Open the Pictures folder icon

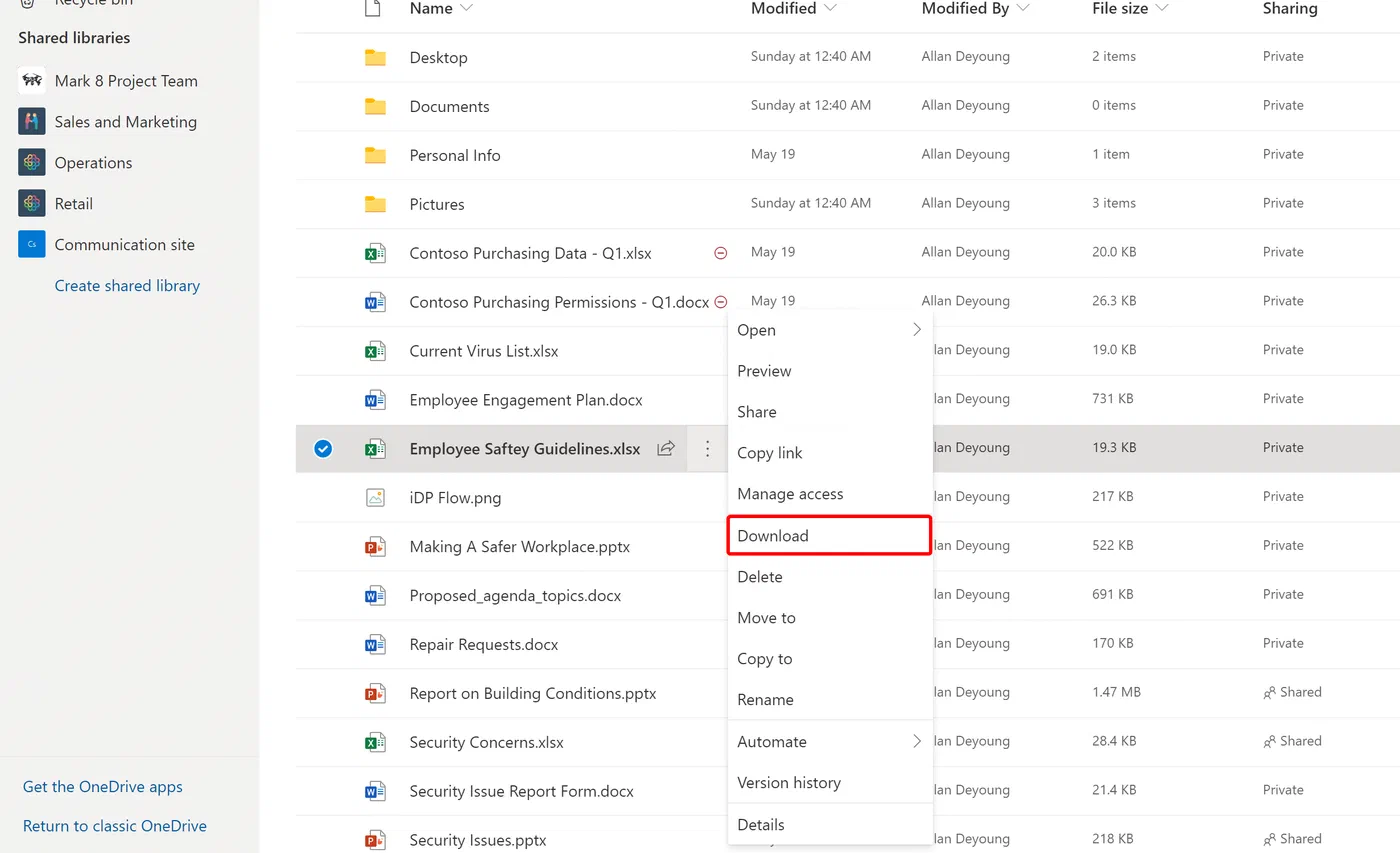click(x=375, y=204)
